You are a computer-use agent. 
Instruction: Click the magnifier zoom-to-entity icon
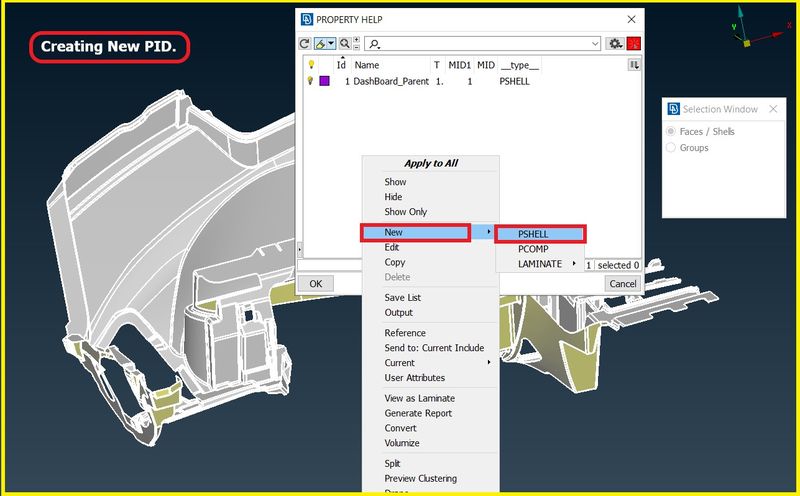[345, 44]
